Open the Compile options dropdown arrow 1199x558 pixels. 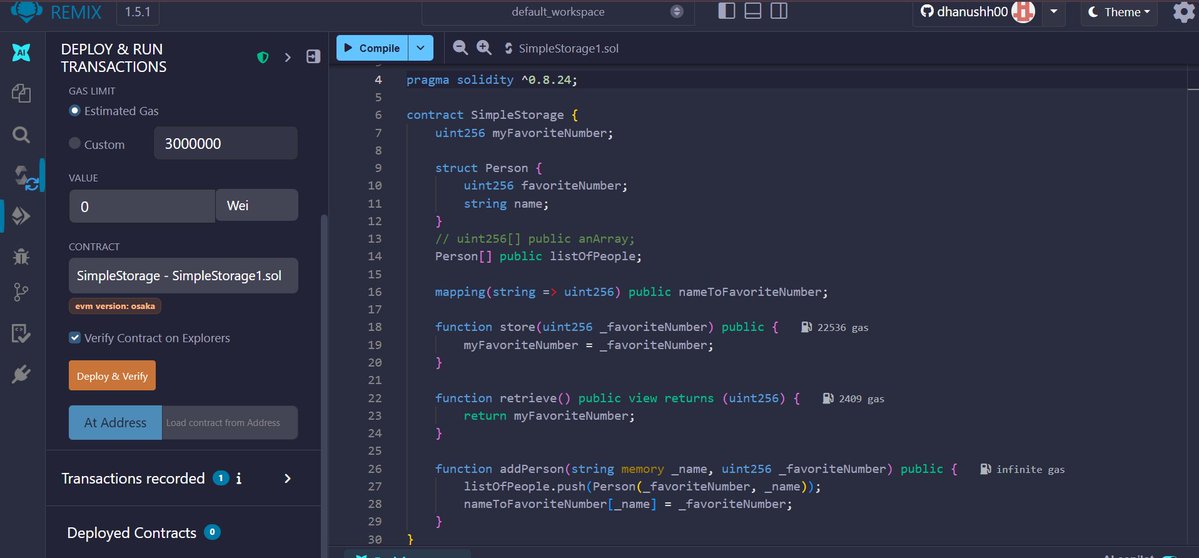pyautogui.click(x=421, y=48)
